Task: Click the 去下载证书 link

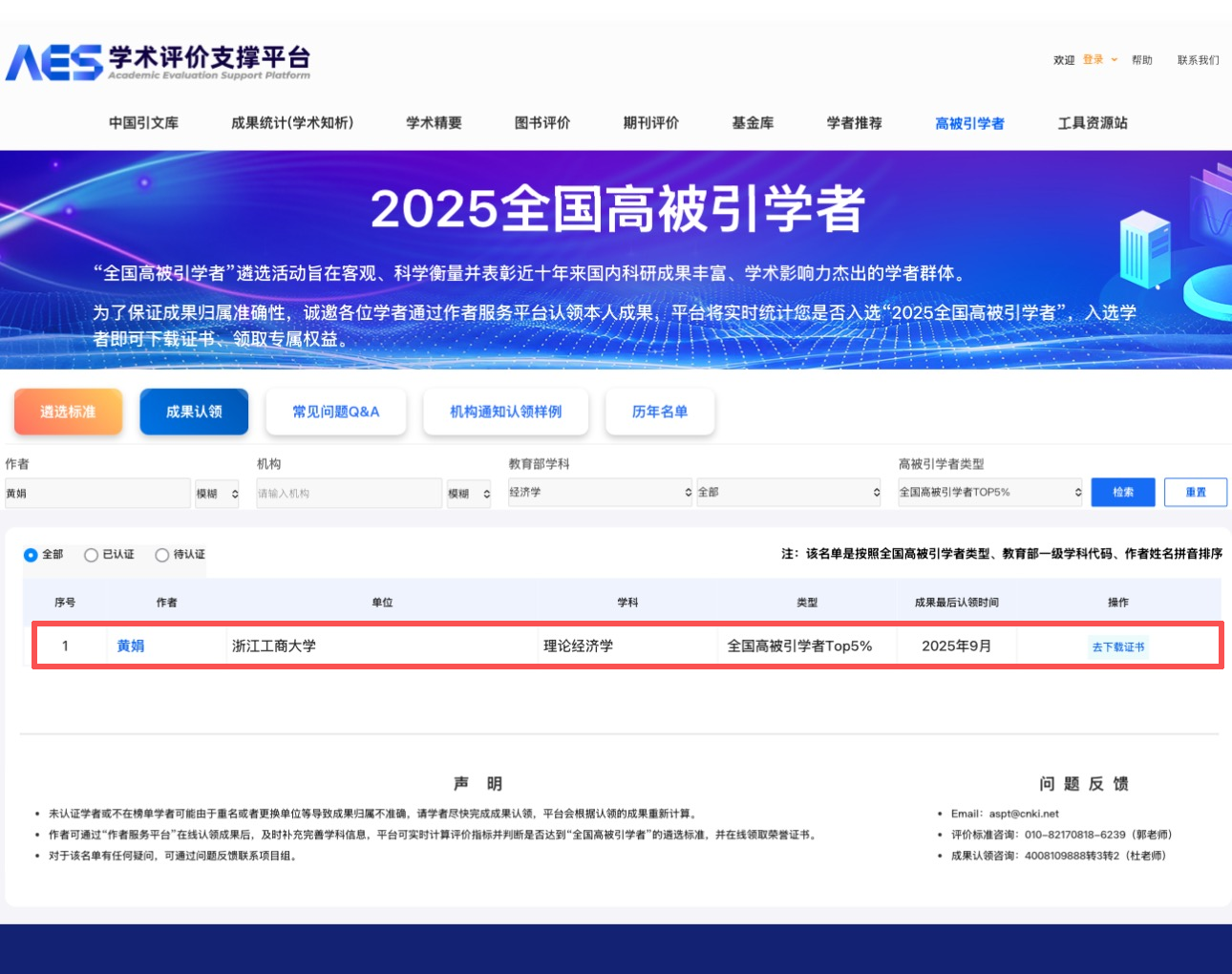Action: (x=1117, y=647)
